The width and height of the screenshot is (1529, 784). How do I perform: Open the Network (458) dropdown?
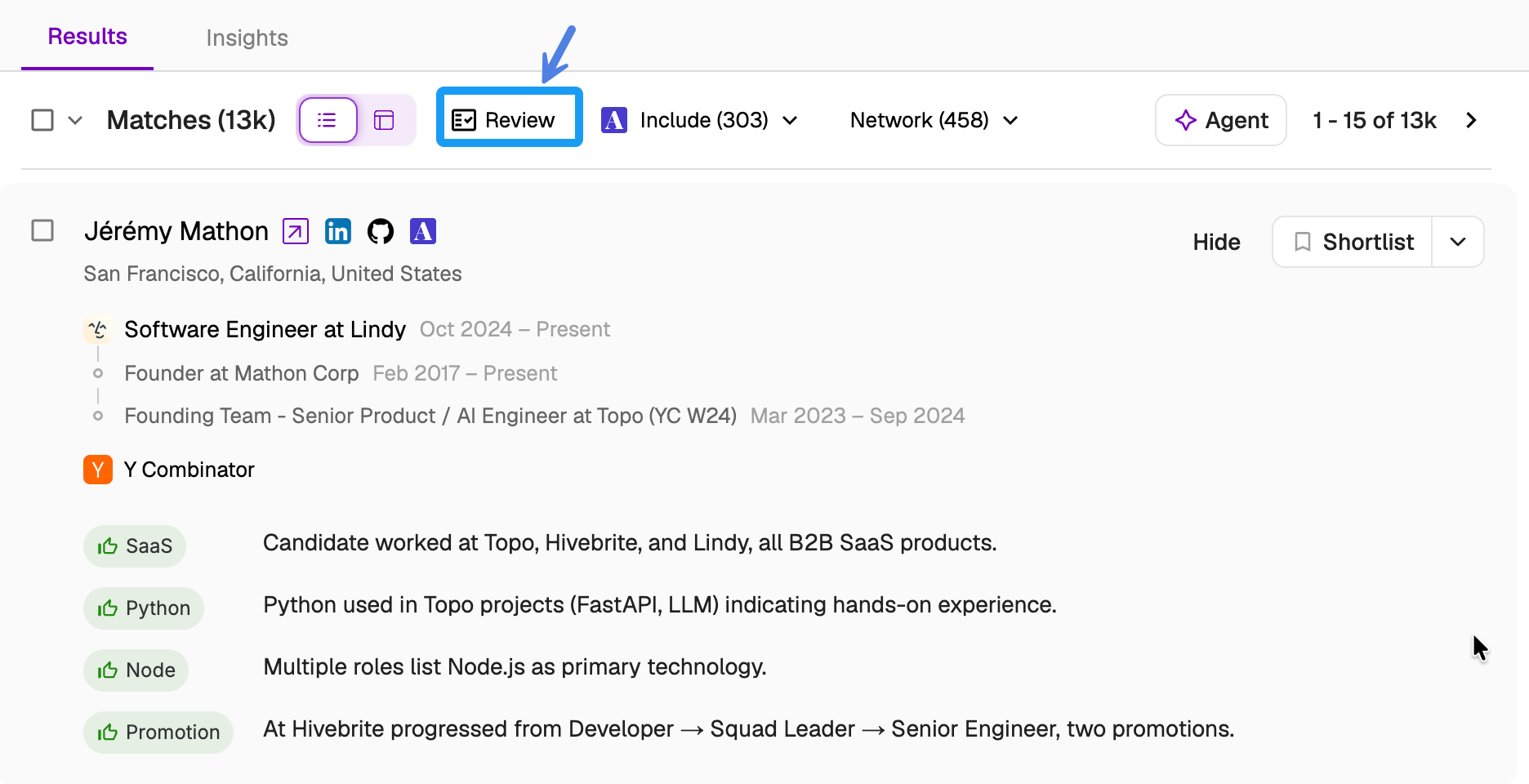(934, 120)
